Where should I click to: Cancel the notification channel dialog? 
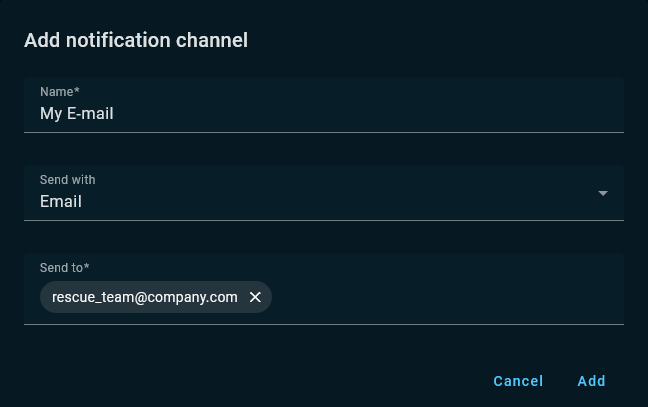point(518,381)
